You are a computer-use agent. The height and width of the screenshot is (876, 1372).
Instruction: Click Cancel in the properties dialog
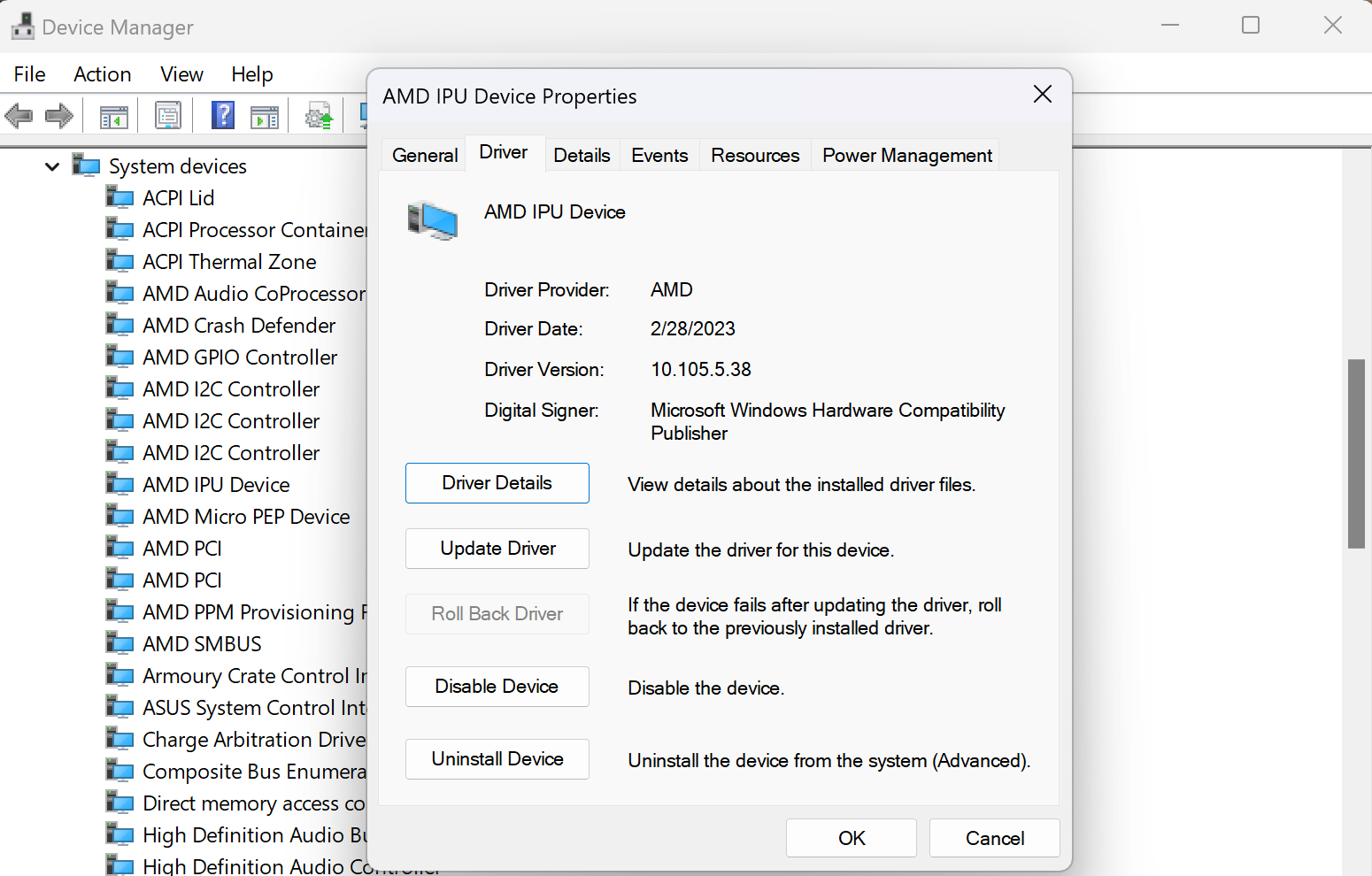pos(995,838)
